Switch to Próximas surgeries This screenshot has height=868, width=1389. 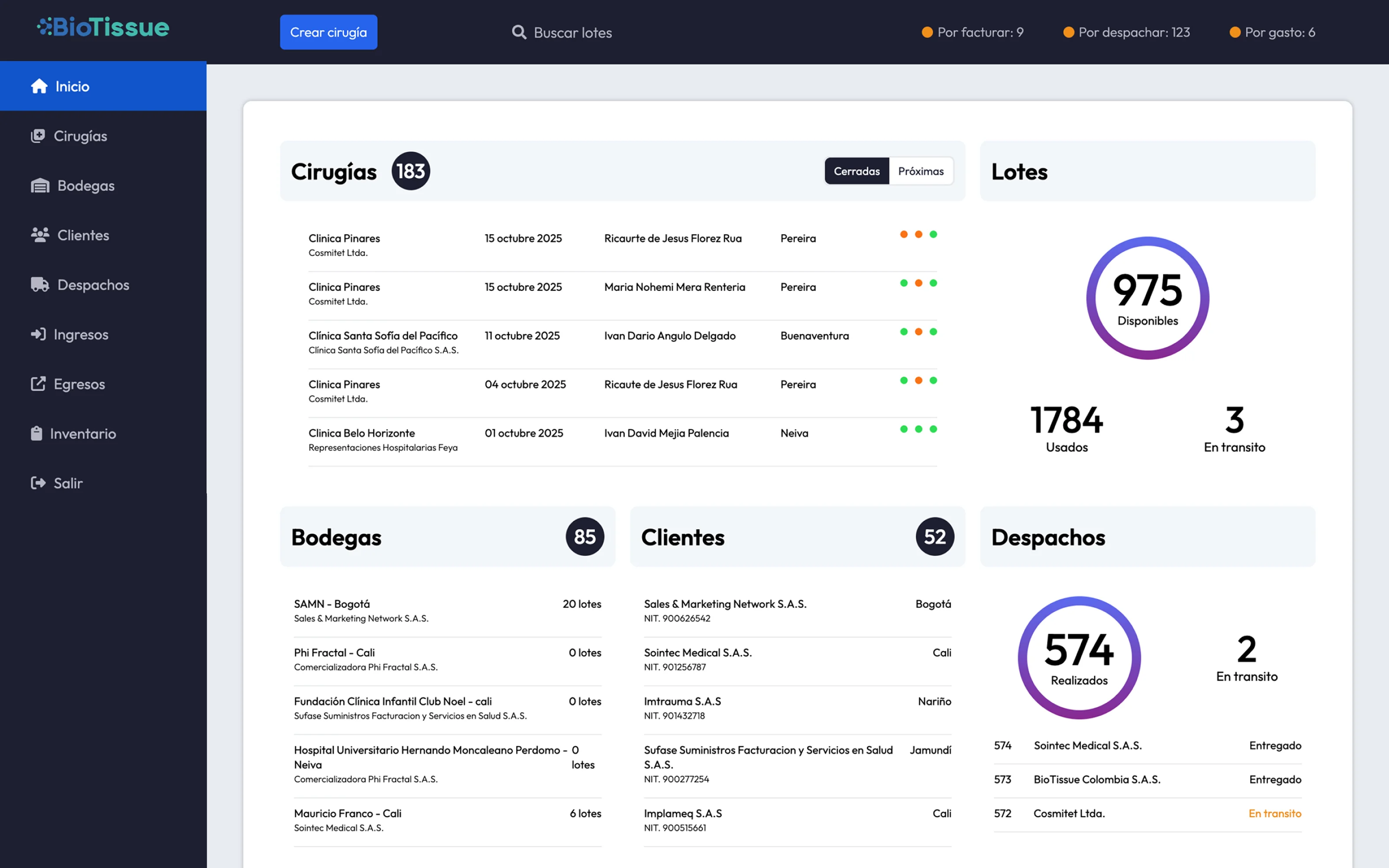920,171
